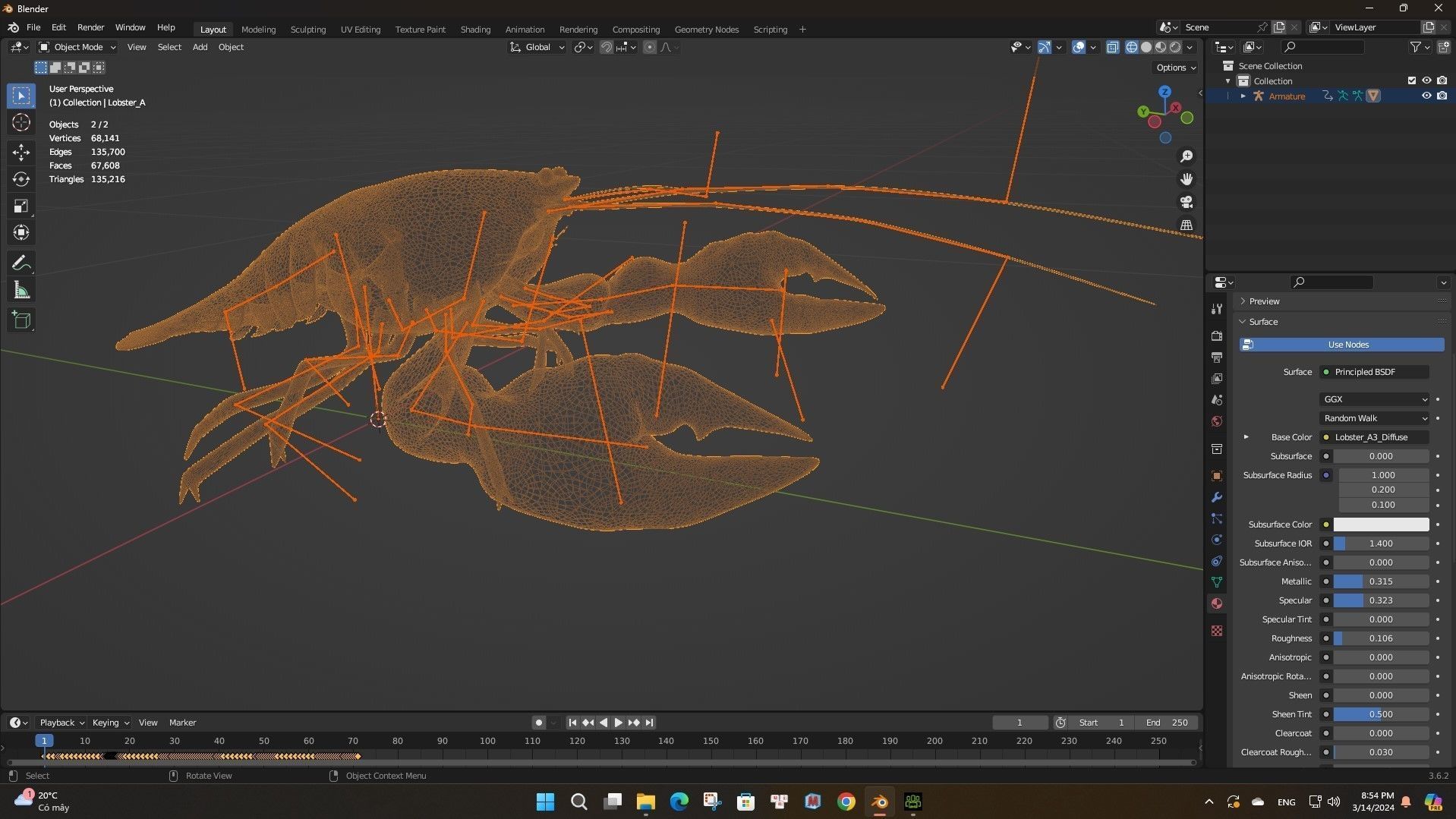Open the Material properties tab
Screen dimensions: 1456x819
[x=1217, y=603]
